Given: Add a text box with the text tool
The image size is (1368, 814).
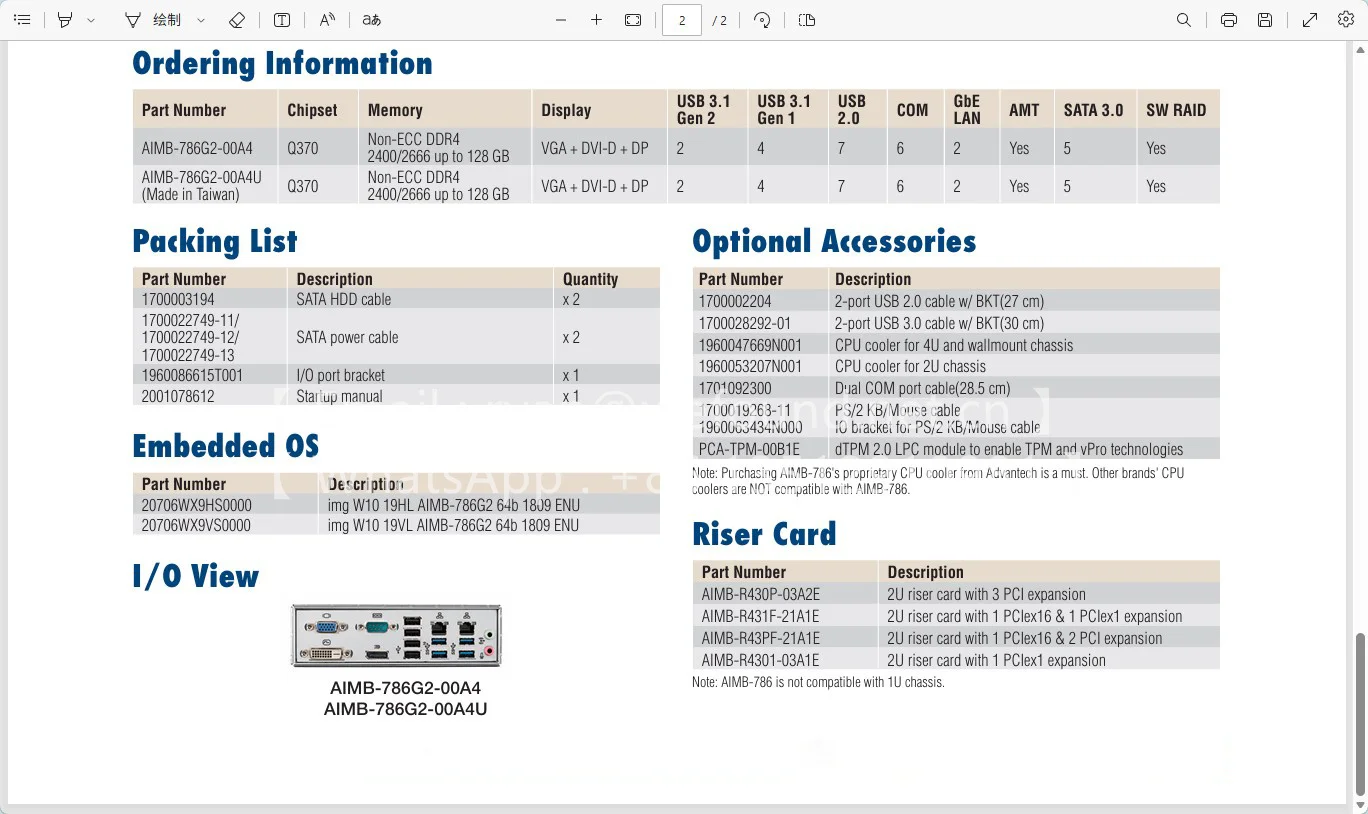Looking at the screenshot, I should pyautogui.click(x=282, y=20).
